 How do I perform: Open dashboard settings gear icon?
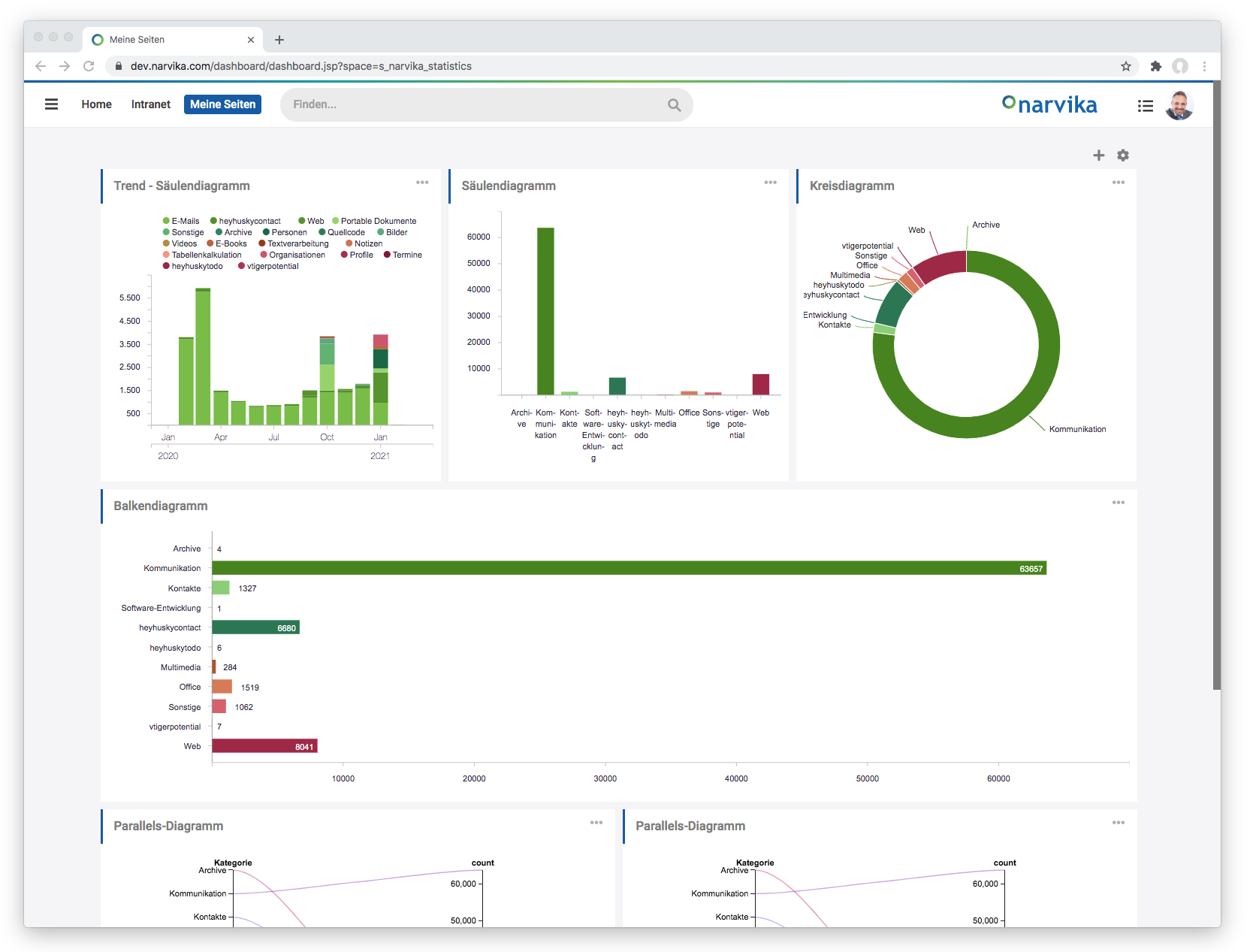coord(1123,155)
